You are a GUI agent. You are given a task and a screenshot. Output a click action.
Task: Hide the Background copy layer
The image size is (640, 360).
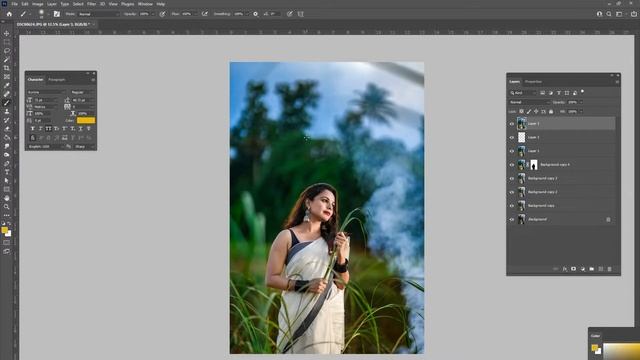511,206
